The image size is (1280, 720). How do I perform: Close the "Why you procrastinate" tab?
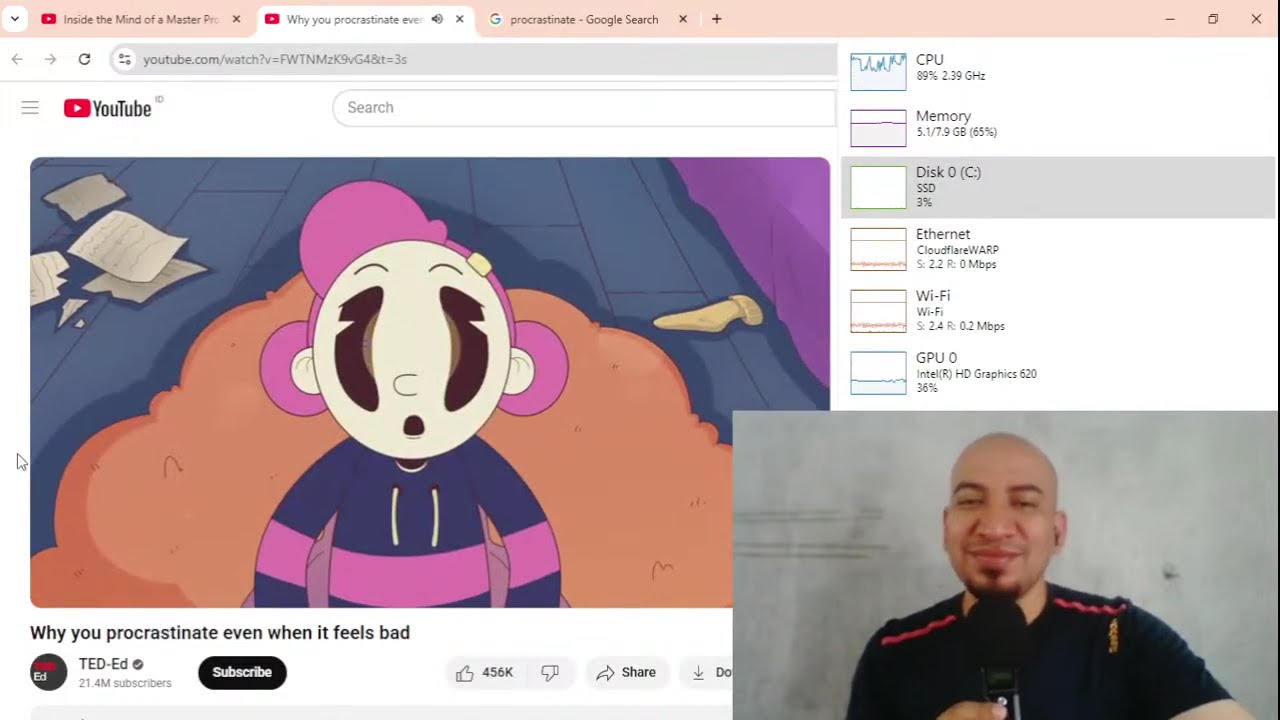click(x=459, y=19)
